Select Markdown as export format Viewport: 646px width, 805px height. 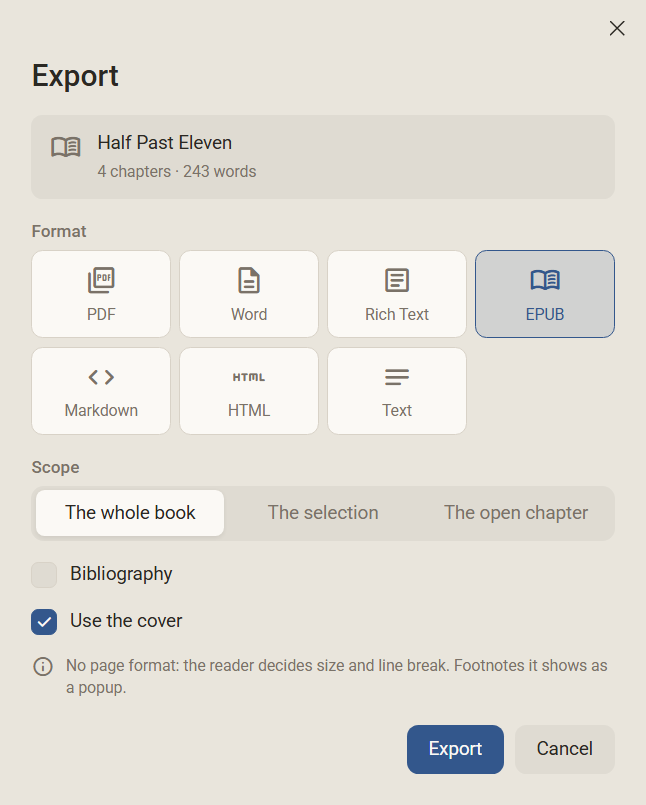(101, 391)
